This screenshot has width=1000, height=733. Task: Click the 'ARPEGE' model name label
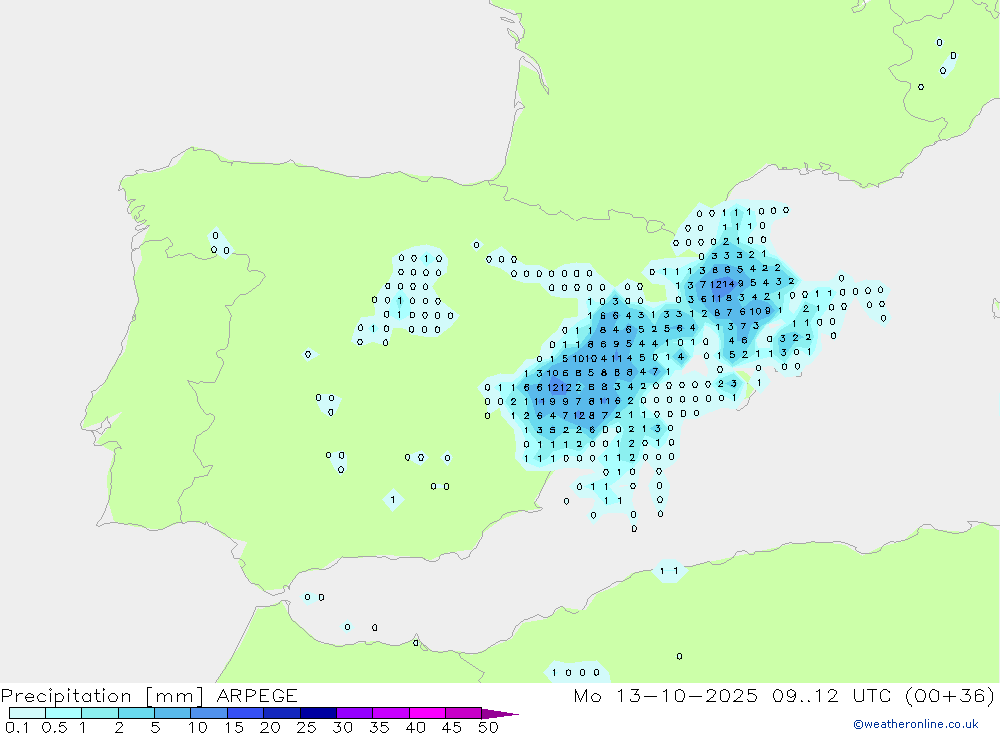[x=256, y=695]
